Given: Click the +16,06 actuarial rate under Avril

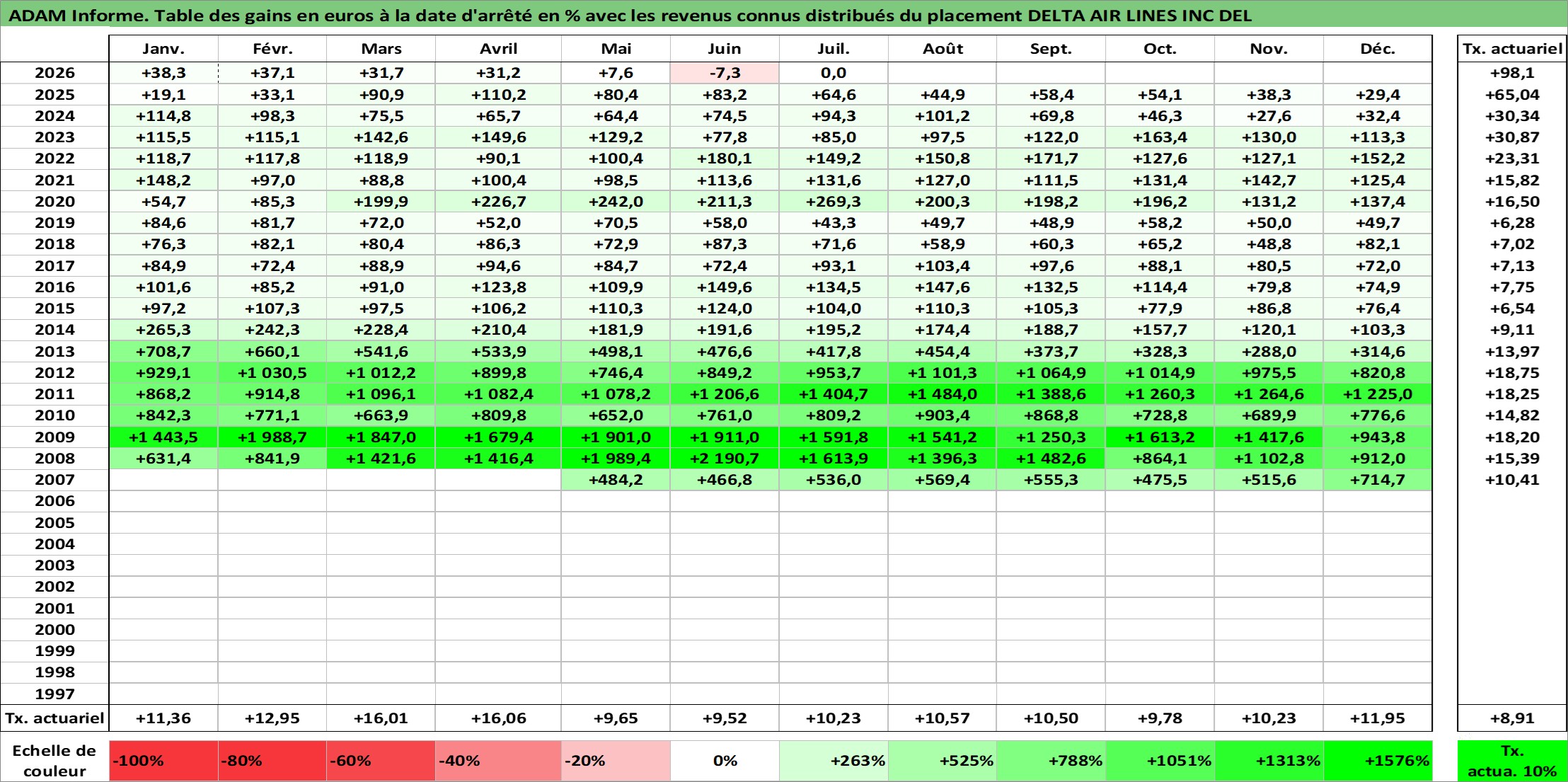Looking at the screenshot, I should [x=499, y=718].
